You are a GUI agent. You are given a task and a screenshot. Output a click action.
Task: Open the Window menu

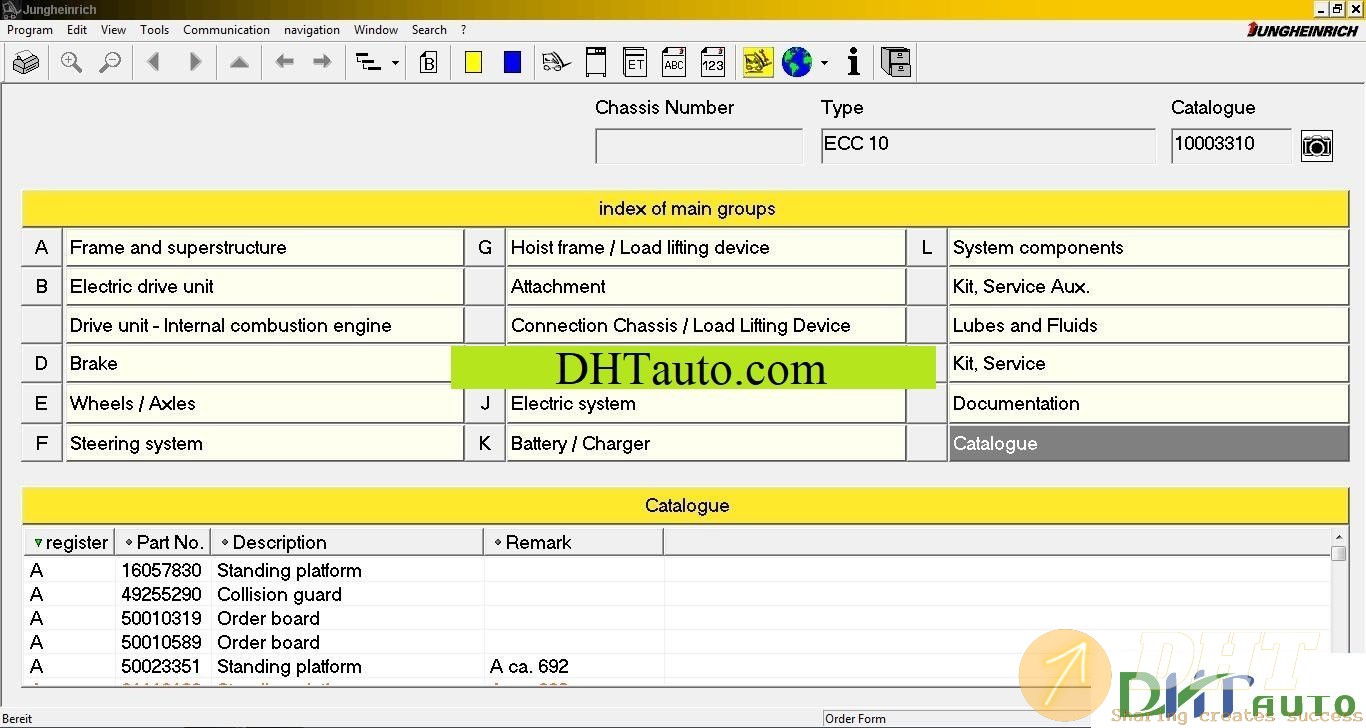point(376,30)
